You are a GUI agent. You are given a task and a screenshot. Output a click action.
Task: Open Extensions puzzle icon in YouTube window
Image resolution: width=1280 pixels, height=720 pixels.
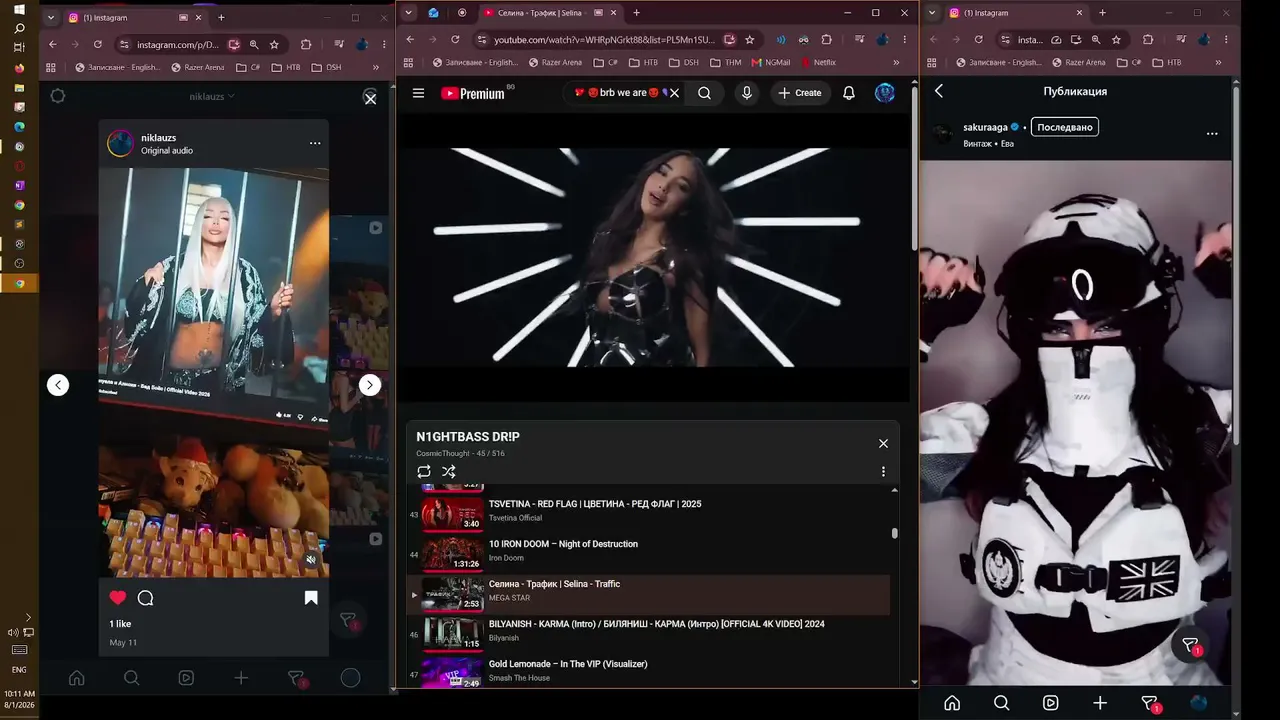click(x=826, y=40)
